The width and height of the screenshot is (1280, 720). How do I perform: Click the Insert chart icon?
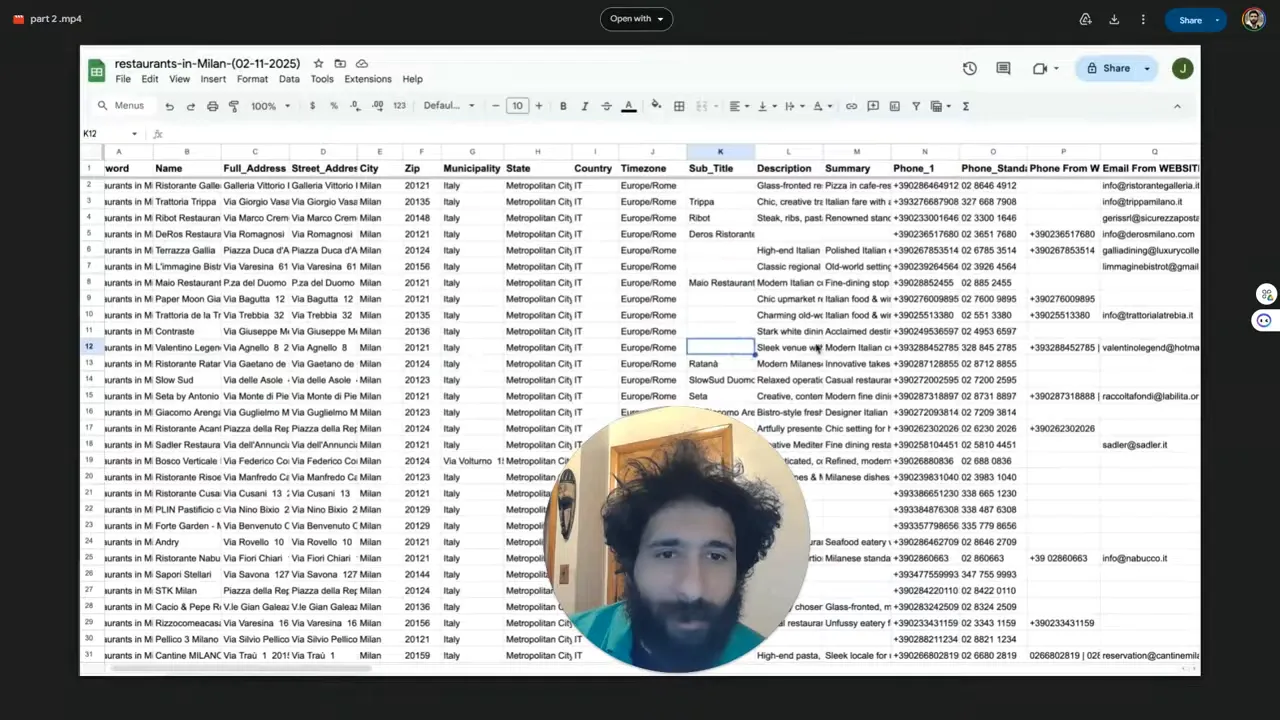coord(894,106)
